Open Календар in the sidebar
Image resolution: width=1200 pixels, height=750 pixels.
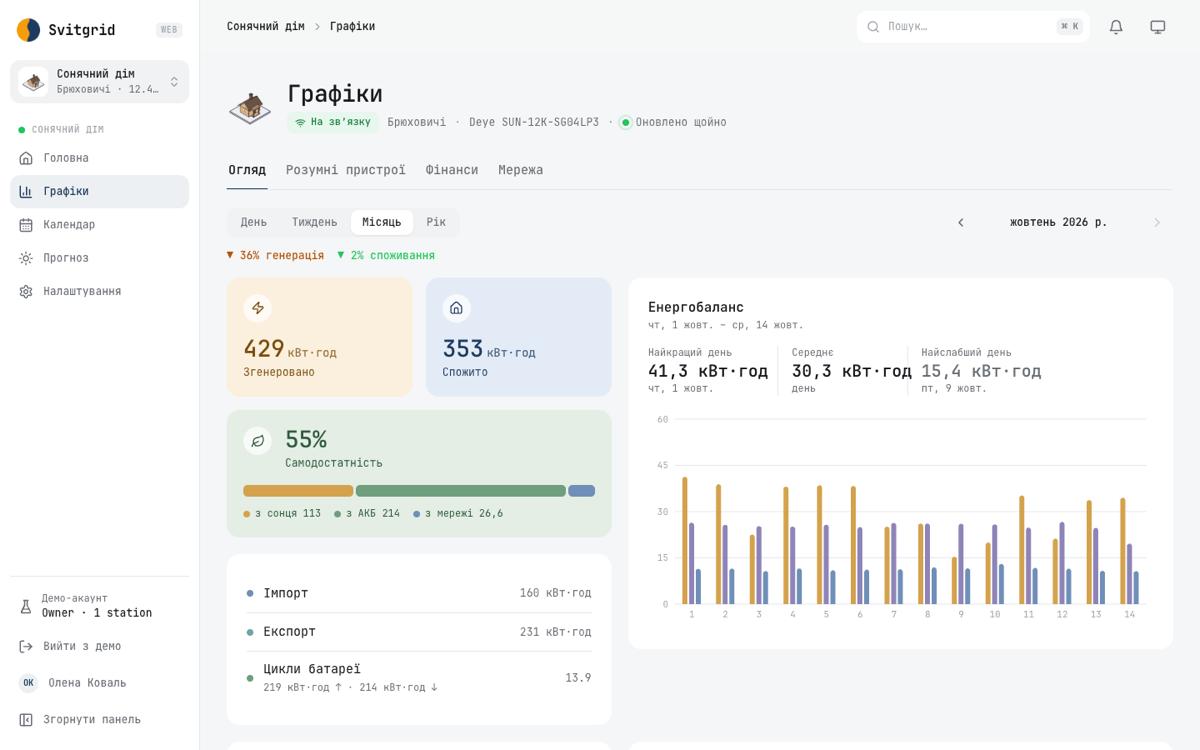click(99, 225)
